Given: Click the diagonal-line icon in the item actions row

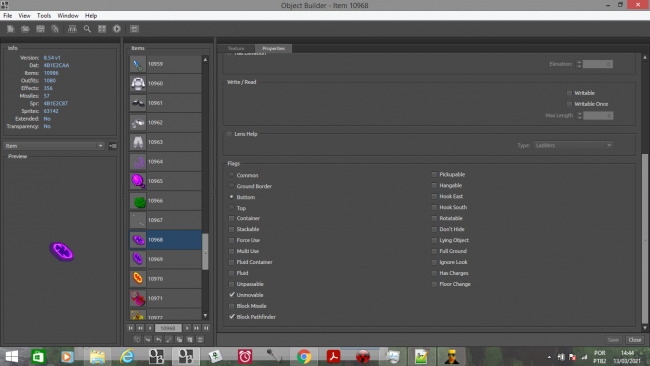Looking at the screenshot, I should pyautogui.click(x=169, y=339).
